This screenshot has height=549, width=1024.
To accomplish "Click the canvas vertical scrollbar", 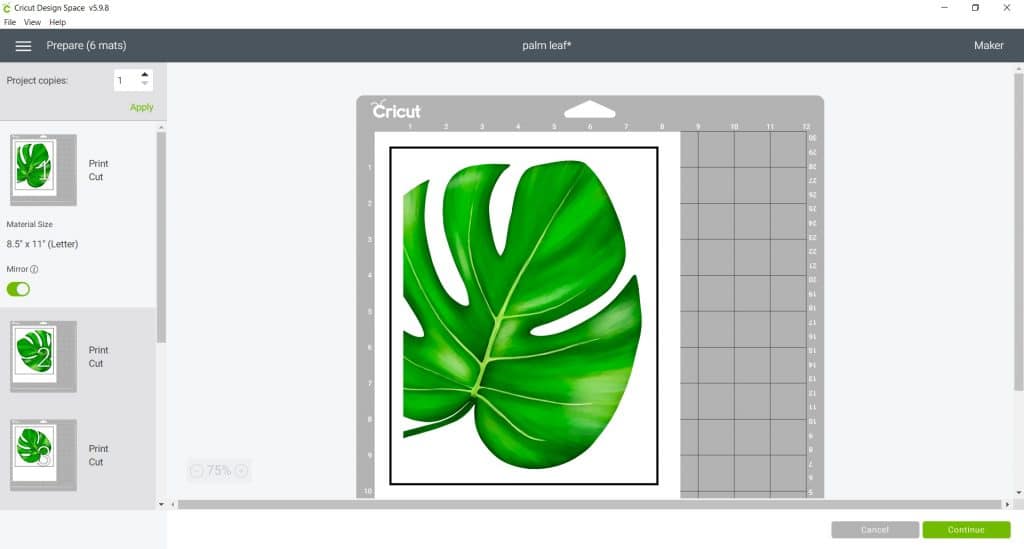I will tap(1019, 232).
